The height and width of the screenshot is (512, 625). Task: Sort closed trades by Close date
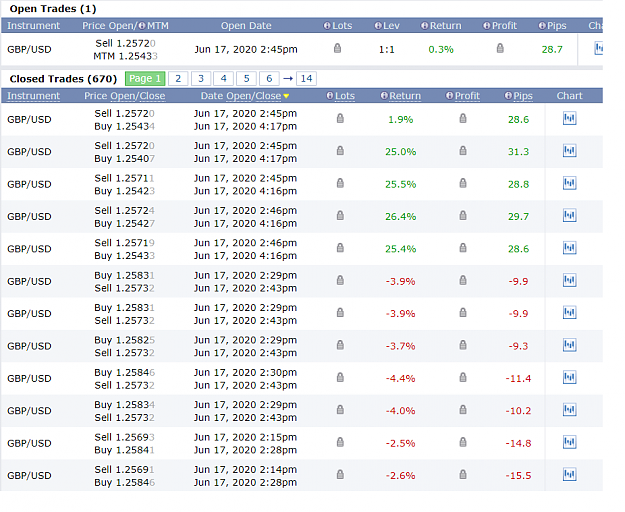coord(268,96)
